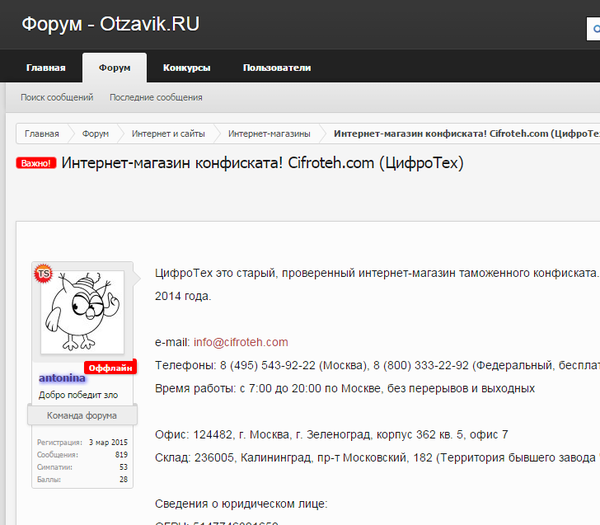
Task: Click the red TS badge on avatar
Action: (x=43, y=273)
